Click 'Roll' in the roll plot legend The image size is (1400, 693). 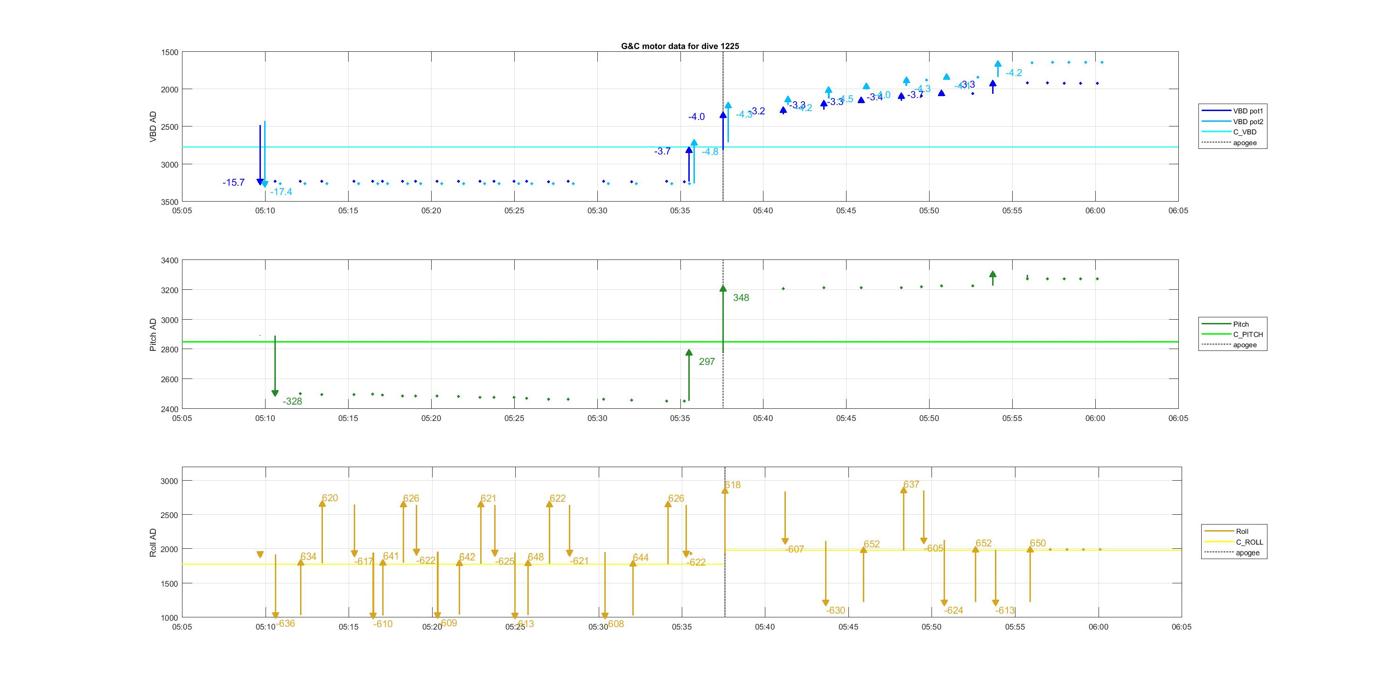[x=1242, y=531]
